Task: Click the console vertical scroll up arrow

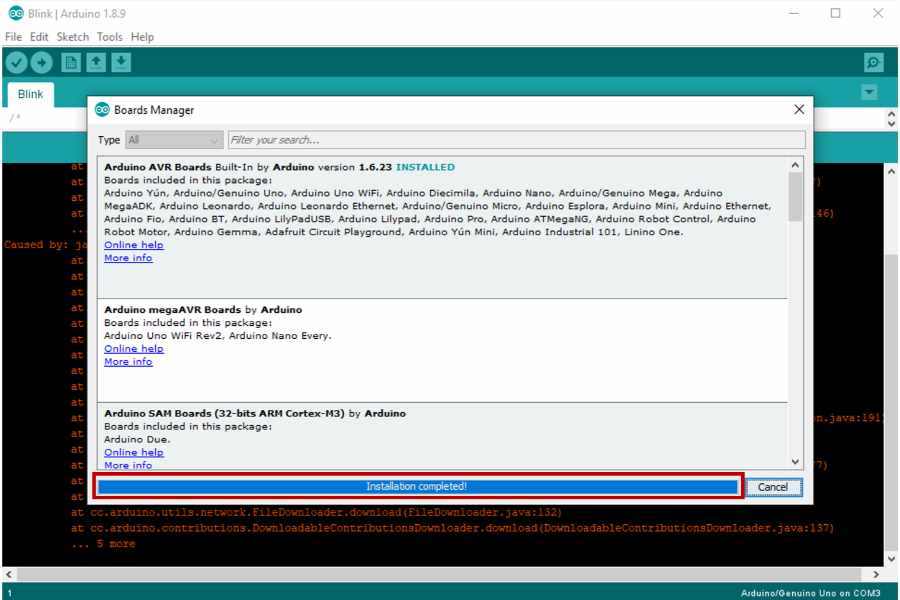Action: point(891,171)
